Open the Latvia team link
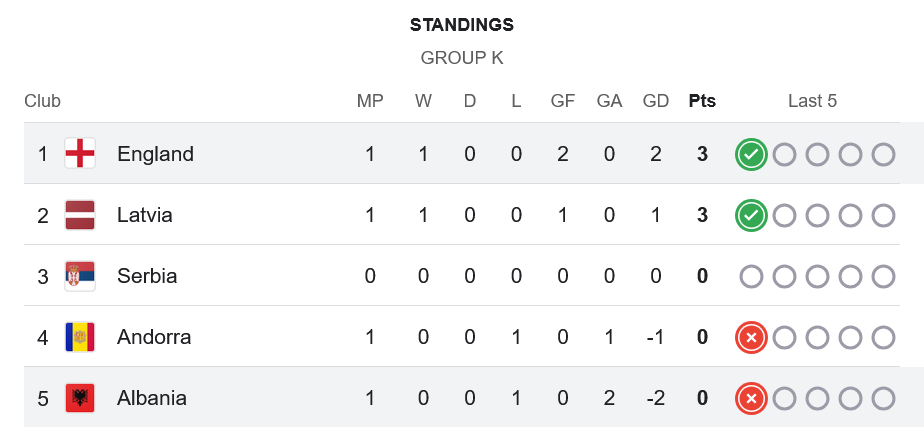This screenshot has height=445, width=924. point(145,215)
